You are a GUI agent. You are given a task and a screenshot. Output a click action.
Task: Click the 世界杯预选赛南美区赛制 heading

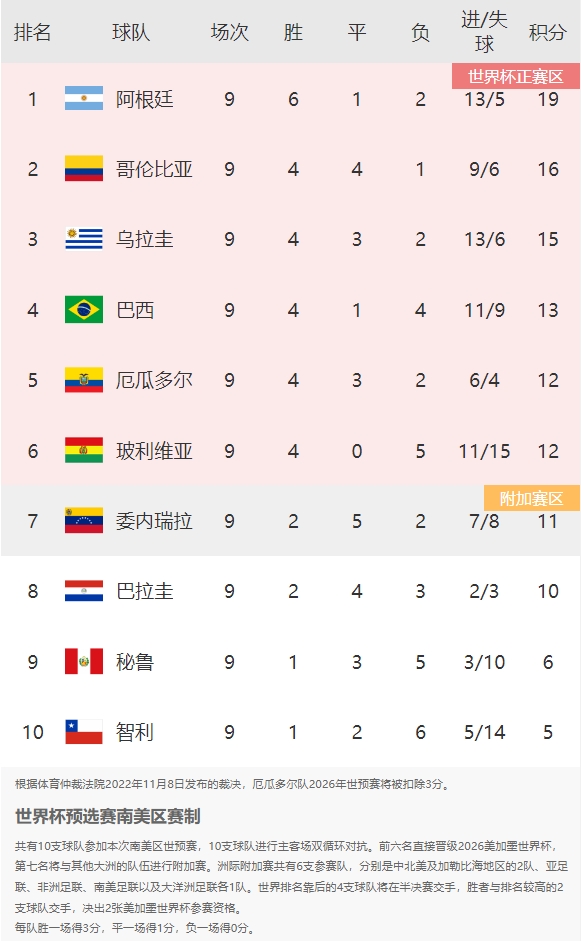[107, 816]
